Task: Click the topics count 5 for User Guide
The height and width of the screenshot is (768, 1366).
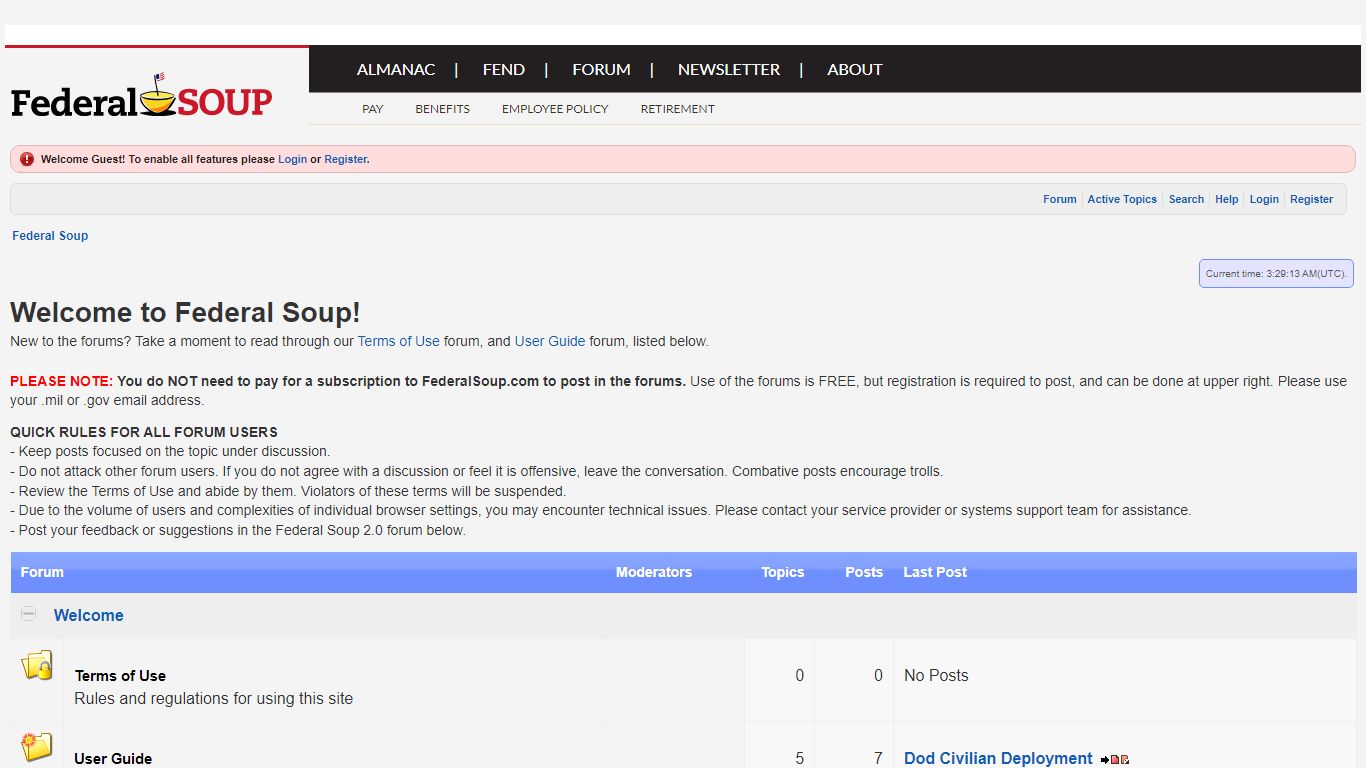Action: [799, 759]
